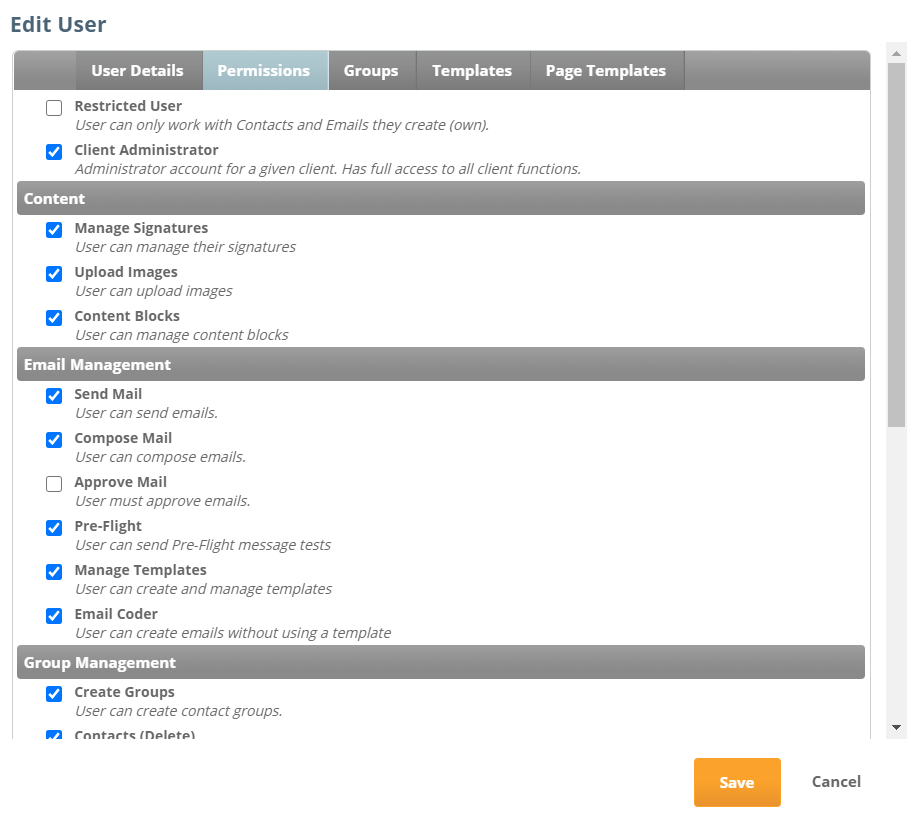Click the scrollbar up arrow
This screenshot has height=817, width=917.
(x=896, y=53)
